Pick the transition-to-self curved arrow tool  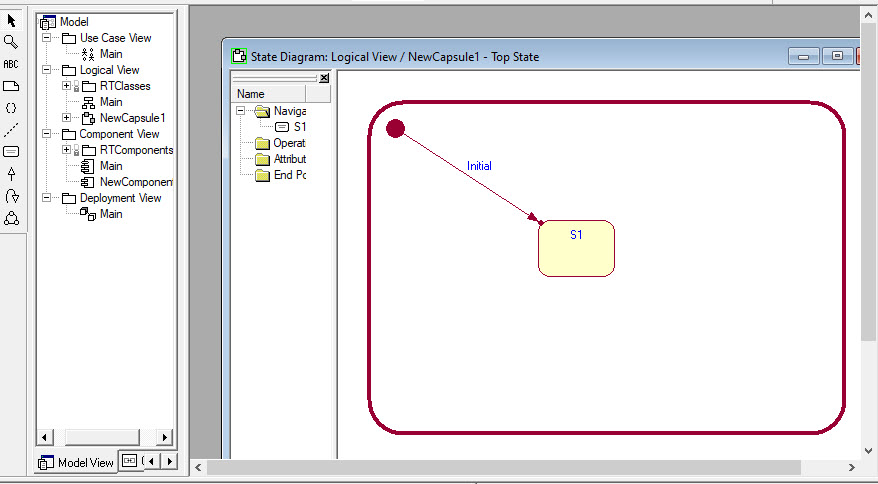(11, 196)
